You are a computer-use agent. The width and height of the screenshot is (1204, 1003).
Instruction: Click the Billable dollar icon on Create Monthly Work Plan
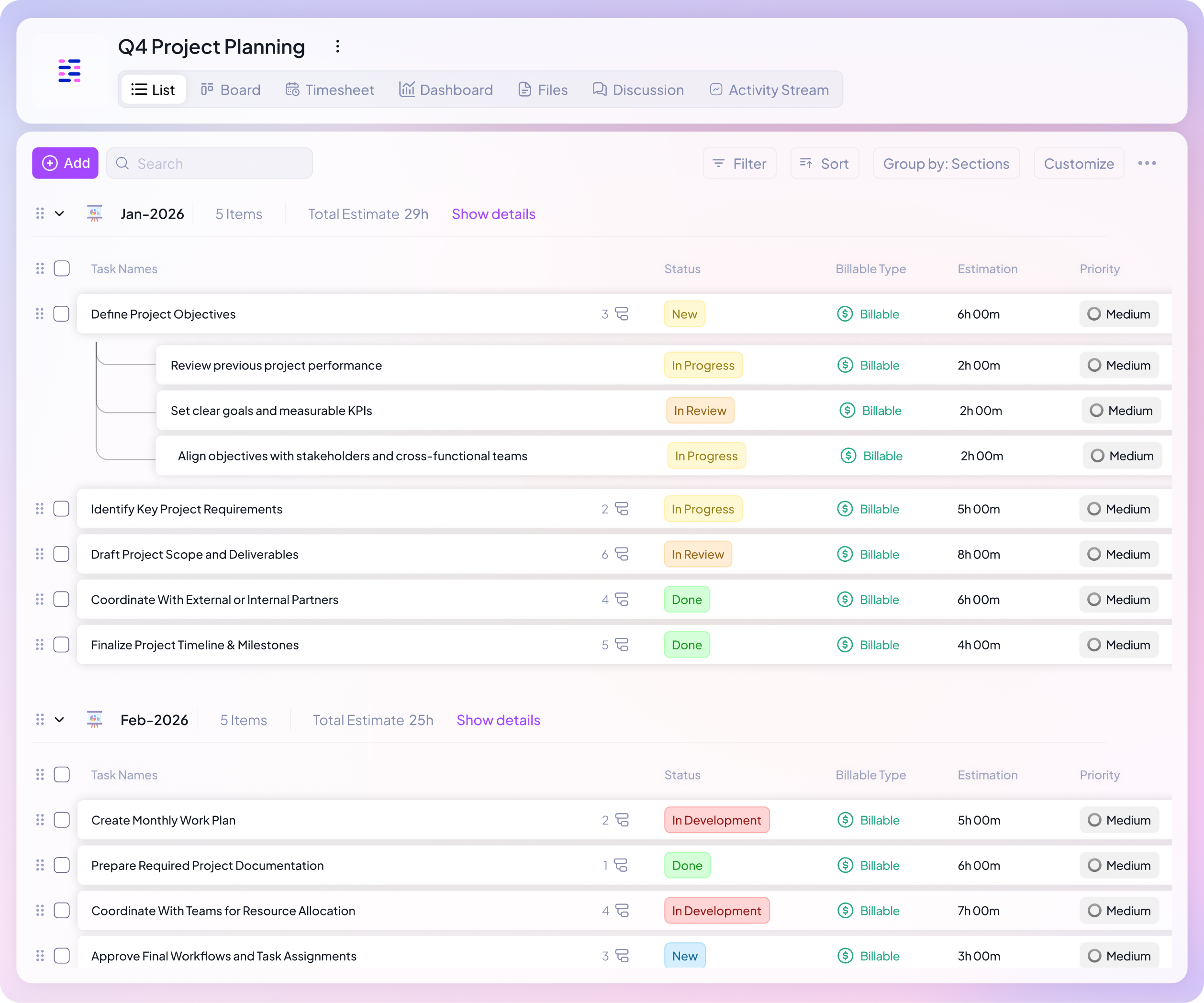pyautogui.click(x=845, y=820)
